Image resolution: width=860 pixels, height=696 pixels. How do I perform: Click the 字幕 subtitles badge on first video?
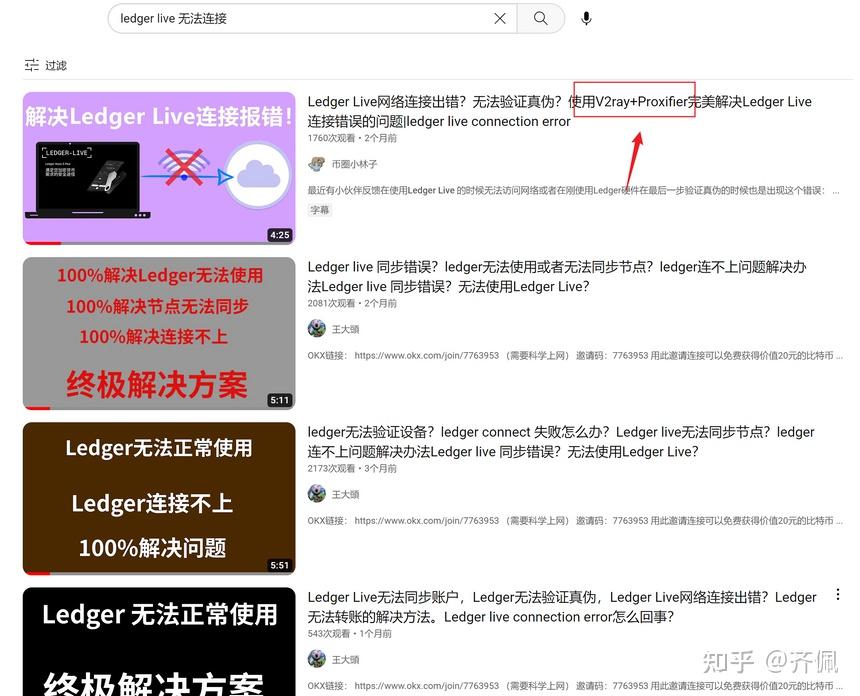pyautogui.click(x=319, y=208)
